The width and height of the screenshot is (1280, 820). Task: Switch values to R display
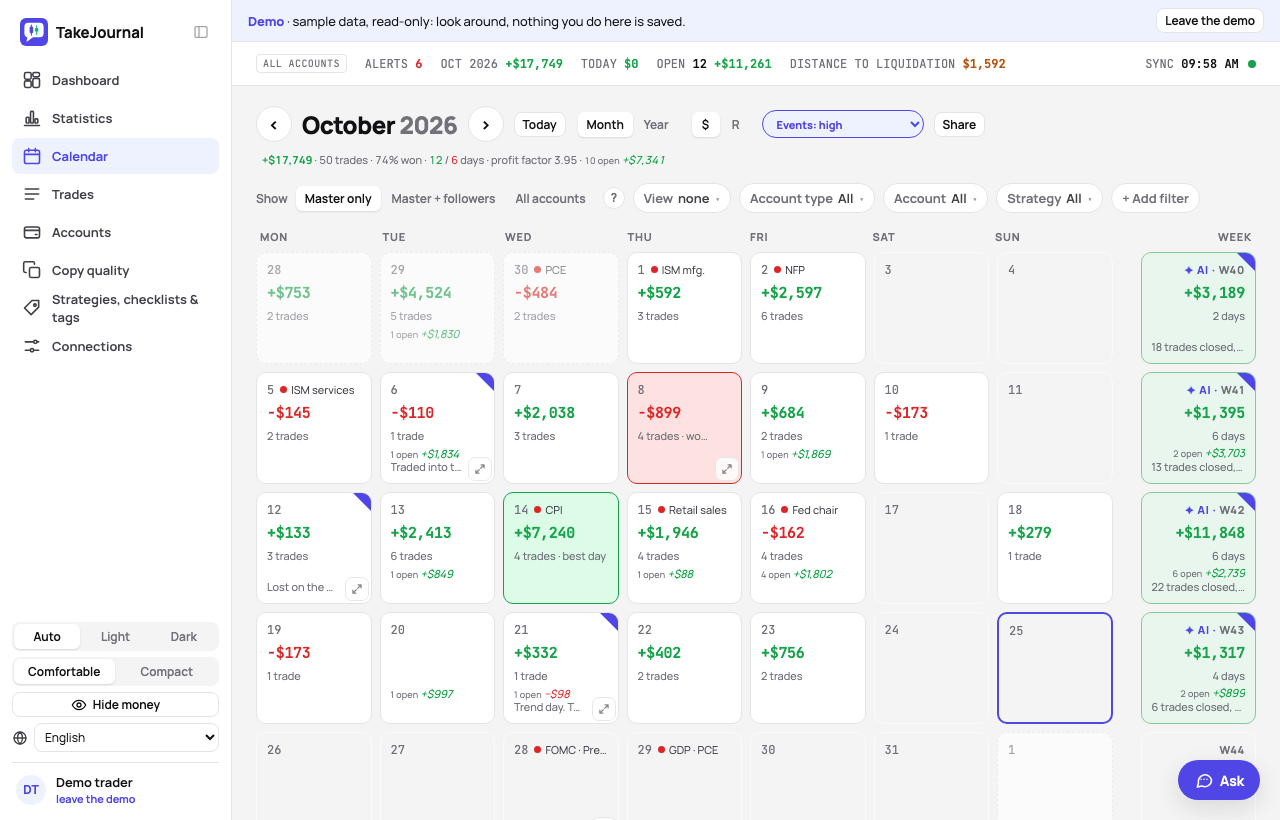tap(736, 125)
